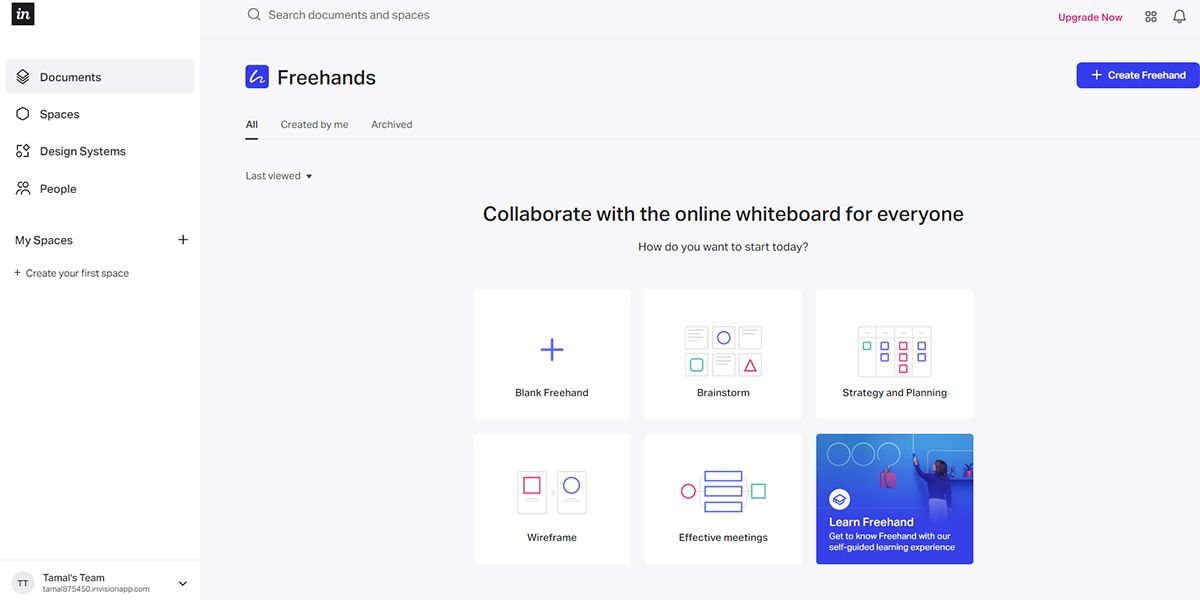The image size is (1200, 600).
Task: Open People in the sidebar
Action: point(100,188)
